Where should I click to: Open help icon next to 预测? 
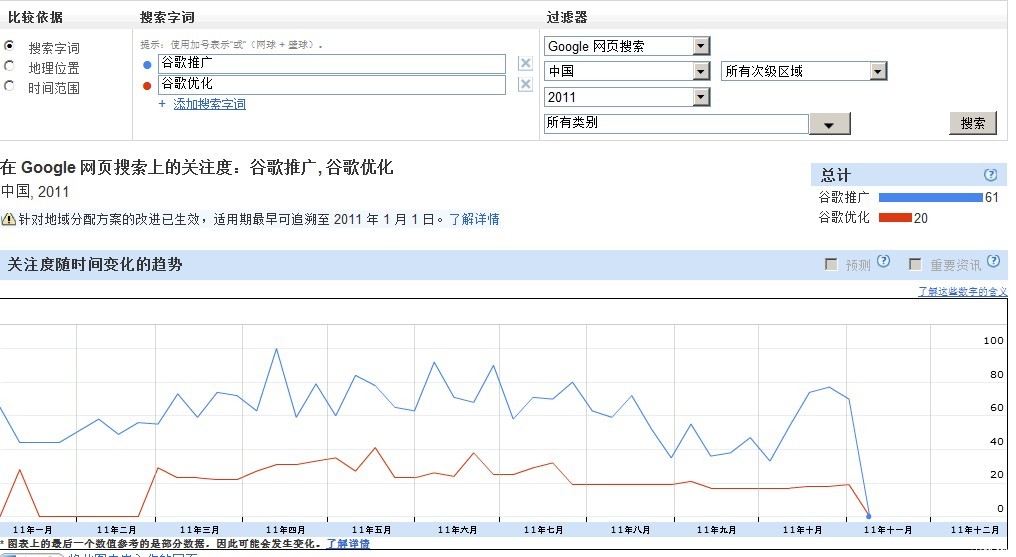(883, 261)
